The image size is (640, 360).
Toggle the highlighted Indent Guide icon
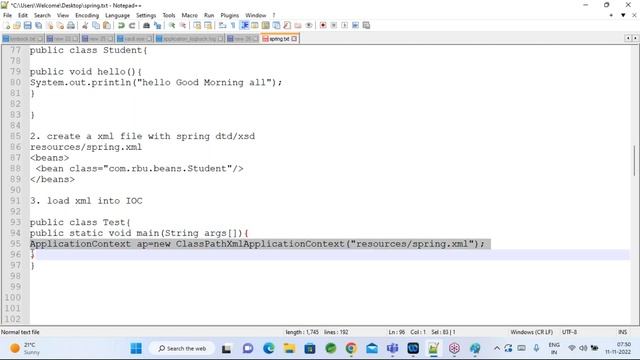click(x=244, y=25)
